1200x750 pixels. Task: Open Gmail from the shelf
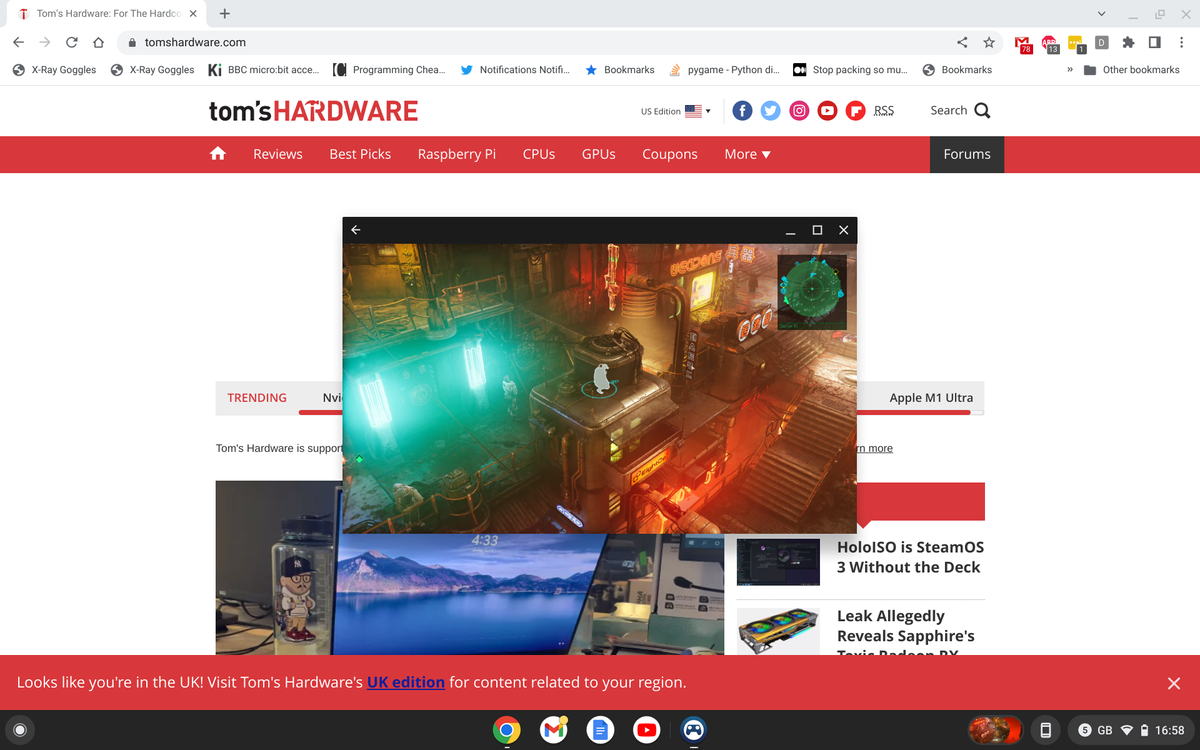[x=553, y=730]
